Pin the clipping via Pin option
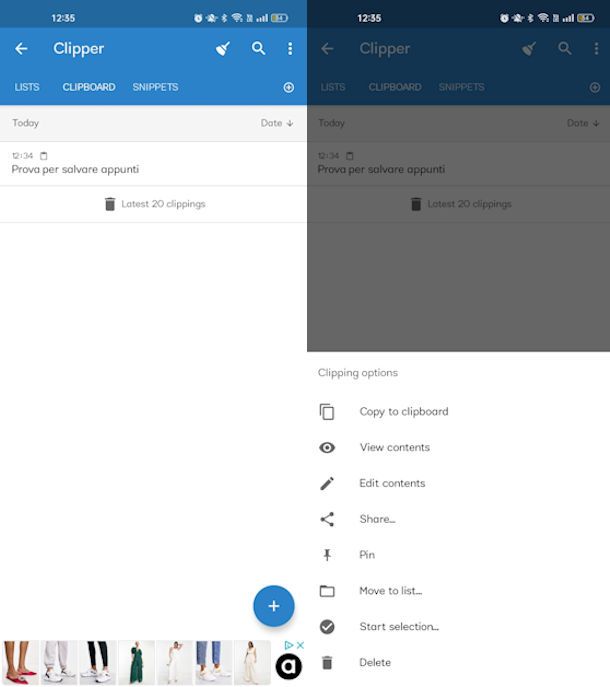The height and width of the screenshot is (687, 610). click(x=458, y=555)
